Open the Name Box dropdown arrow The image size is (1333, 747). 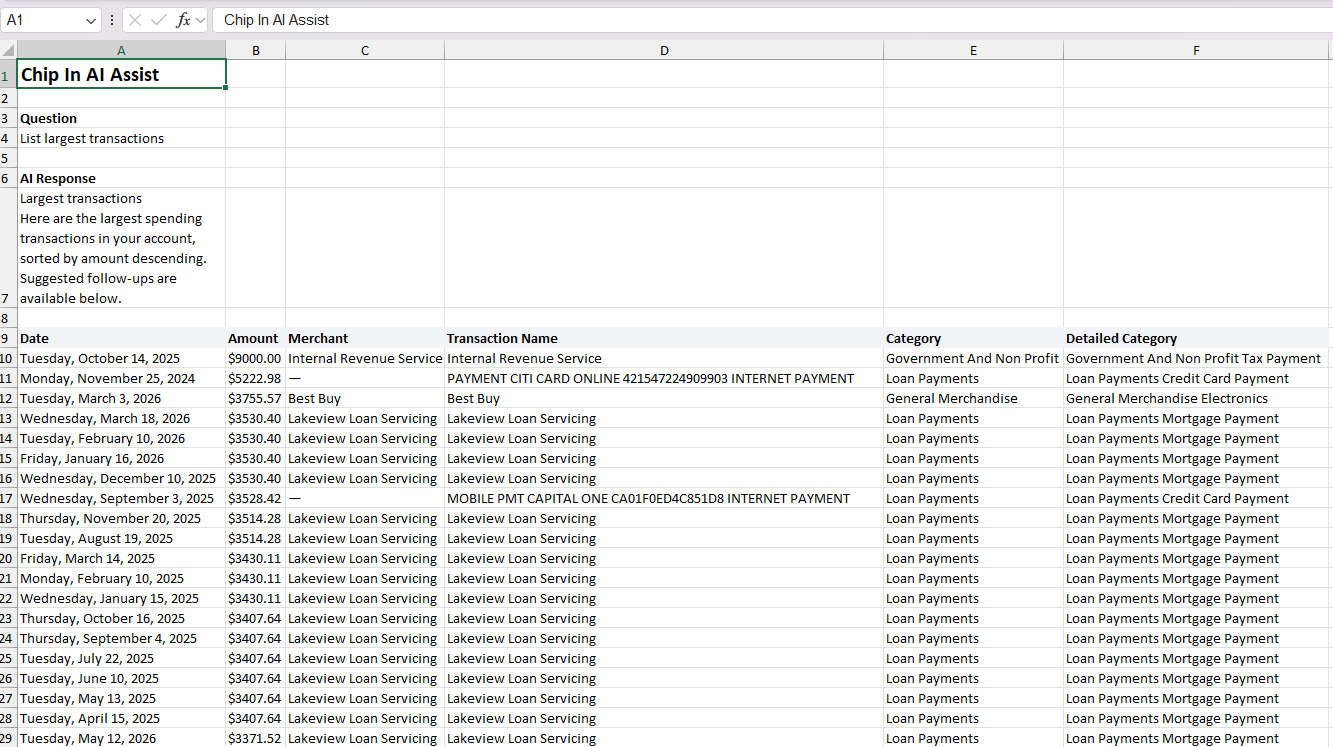(92, 20)
